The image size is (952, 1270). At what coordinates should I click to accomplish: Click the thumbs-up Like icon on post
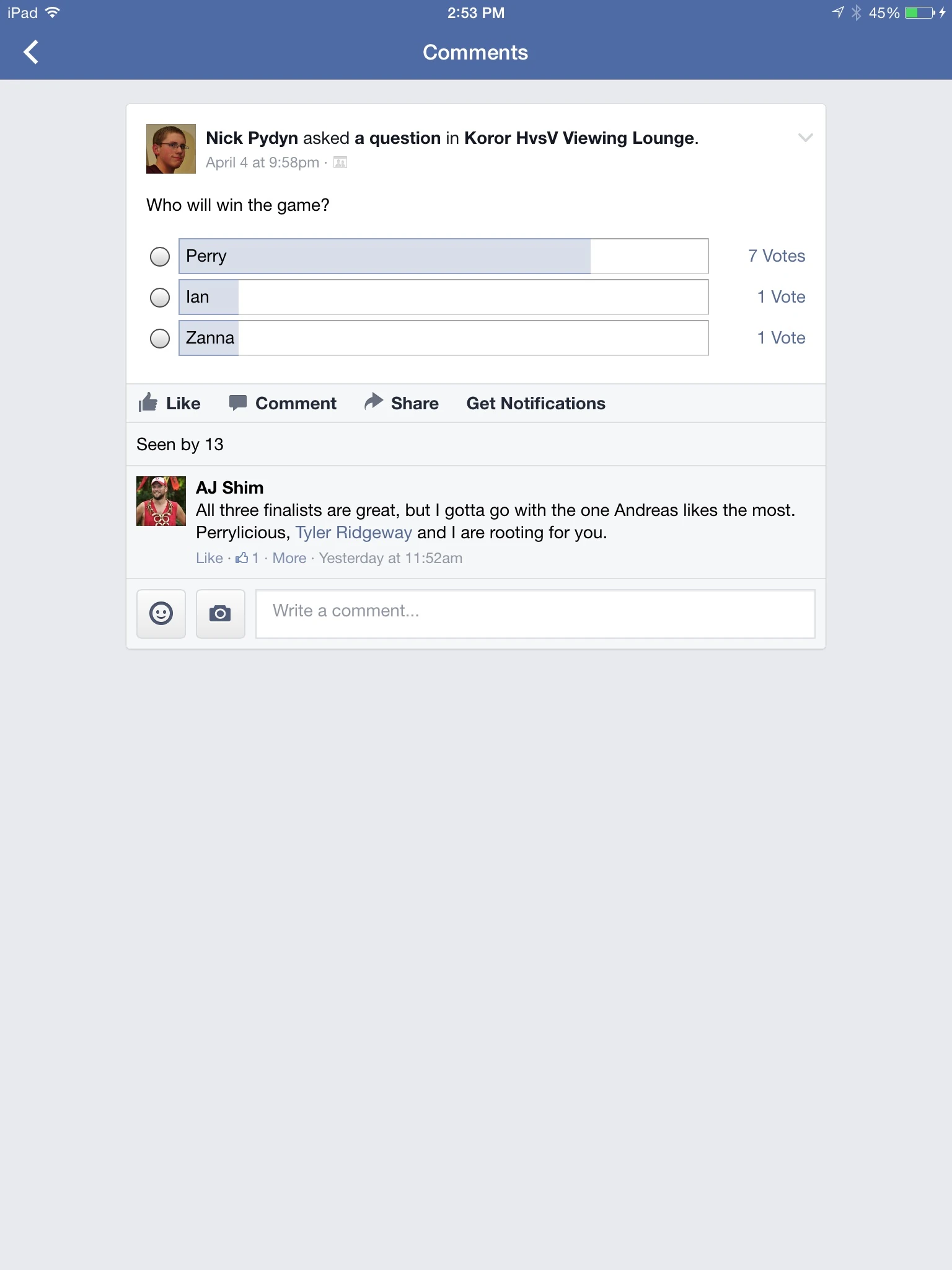pyautogui.click(x=148, y=402)
